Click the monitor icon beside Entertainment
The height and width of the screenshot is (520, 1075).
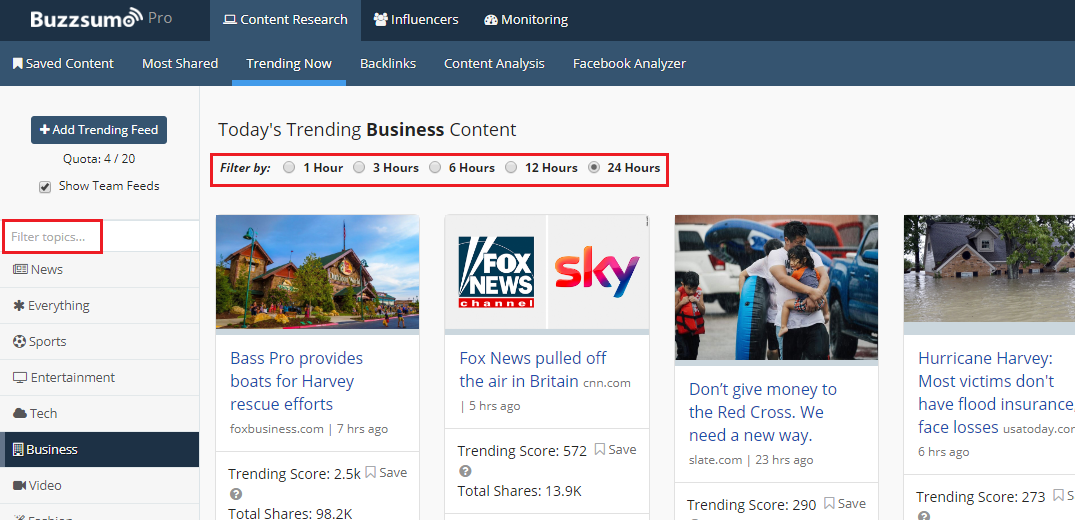tap(20, 377)
